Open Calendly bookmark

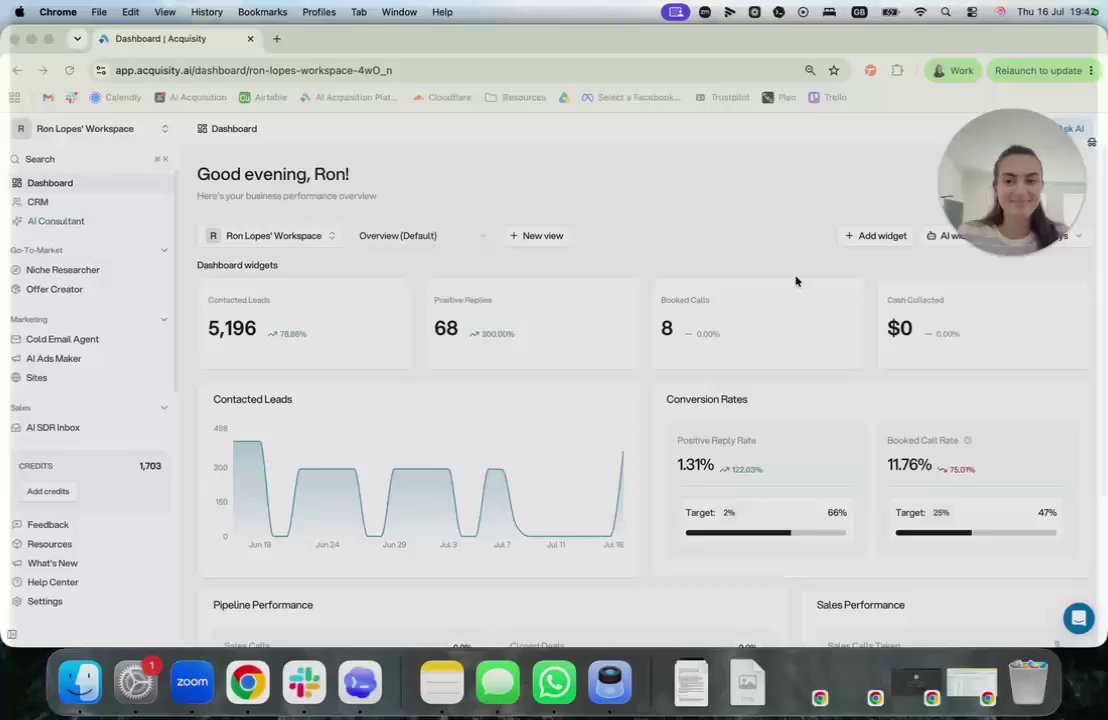coord(116,98)
